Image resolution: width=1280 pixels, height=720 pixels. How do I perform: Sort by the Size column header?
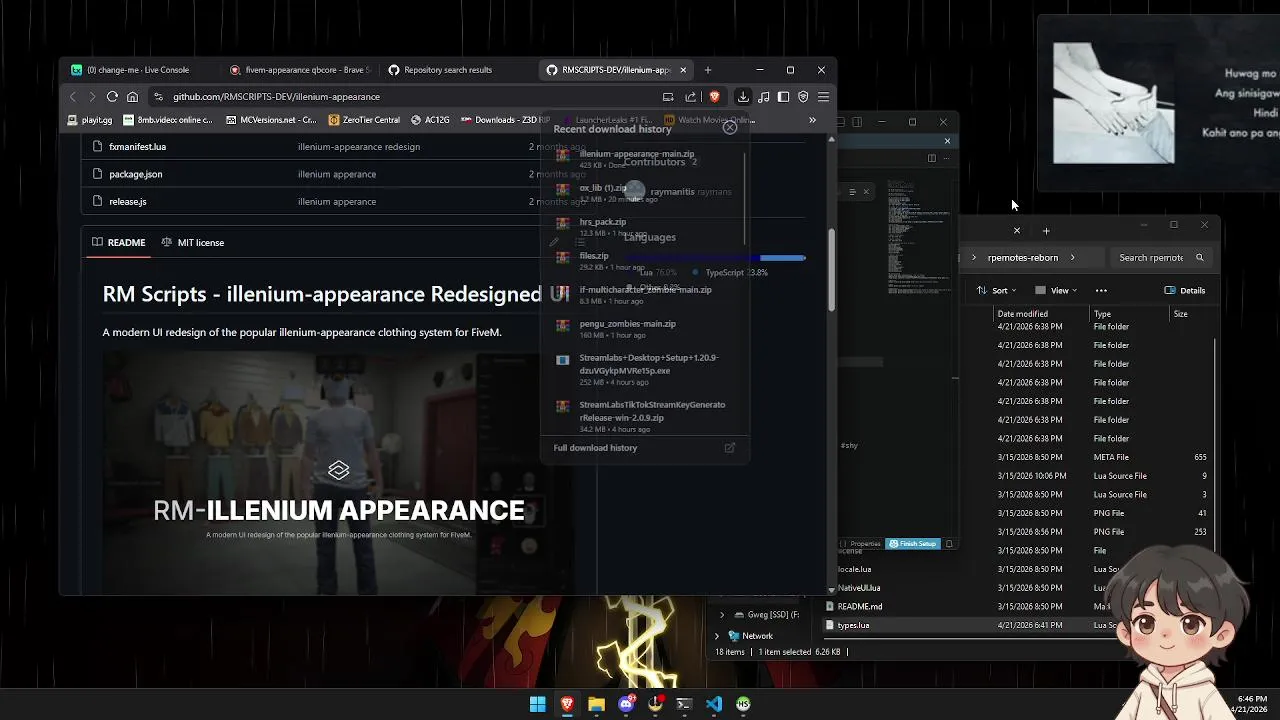pos(1181,314)
